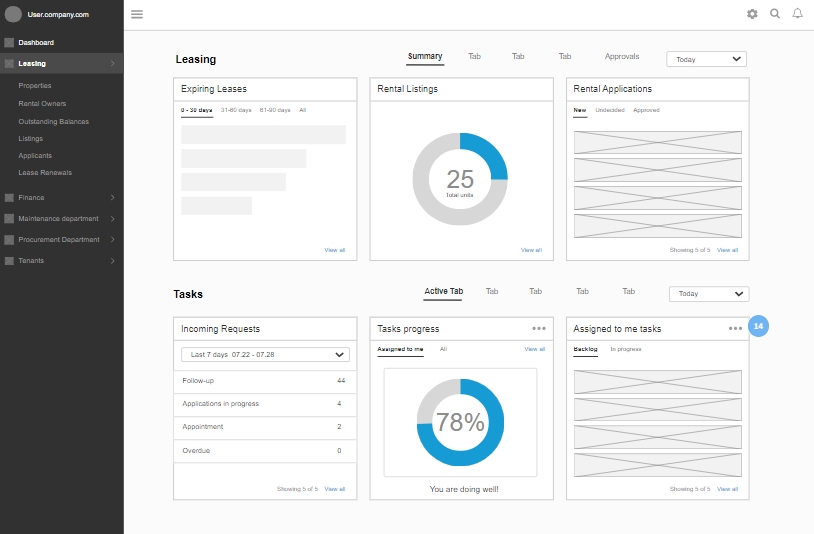
Task: Click the search magnifier icon
Action: tap(775, 13)
